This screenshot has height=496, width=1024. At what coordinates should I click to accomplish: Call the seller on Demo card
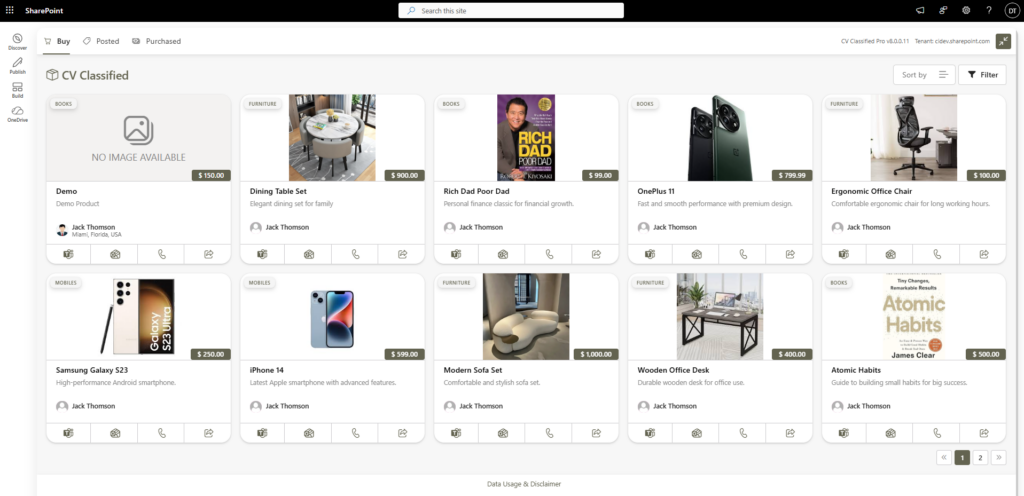[x=161, y=255]
